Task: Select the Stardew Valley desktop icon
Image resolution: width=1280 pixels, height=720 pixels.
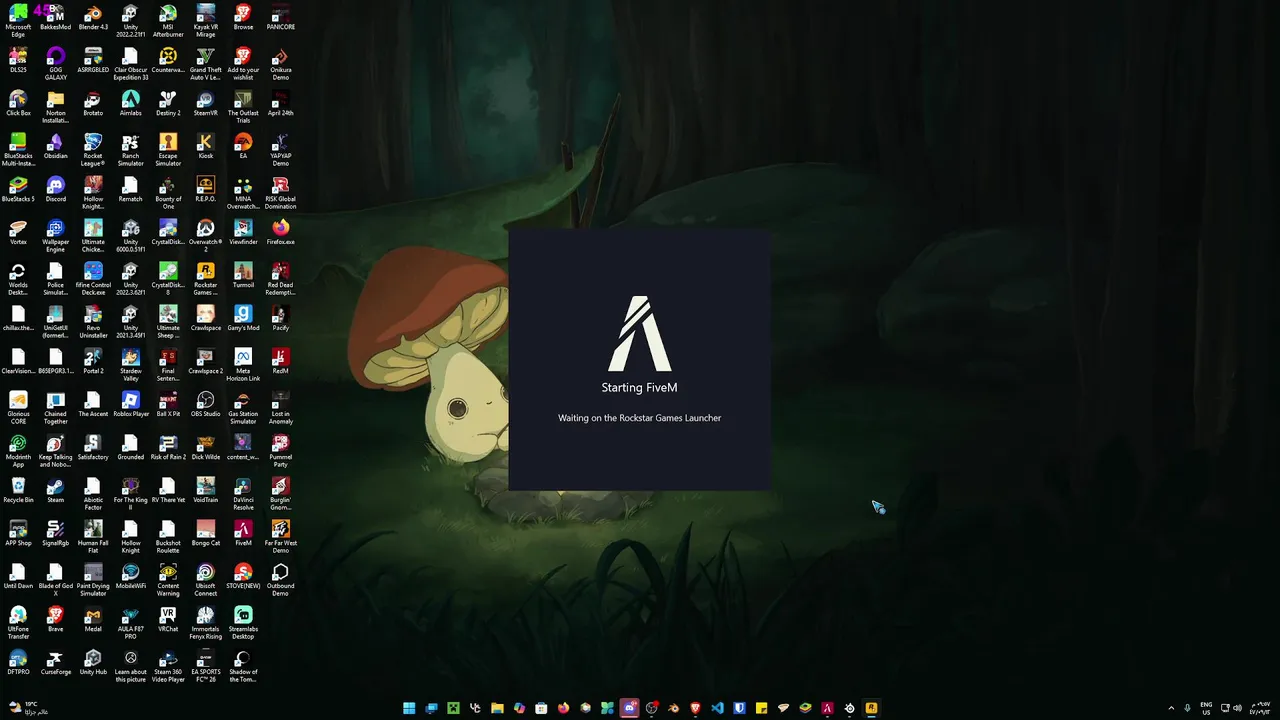Action: (x=131, y=364)
